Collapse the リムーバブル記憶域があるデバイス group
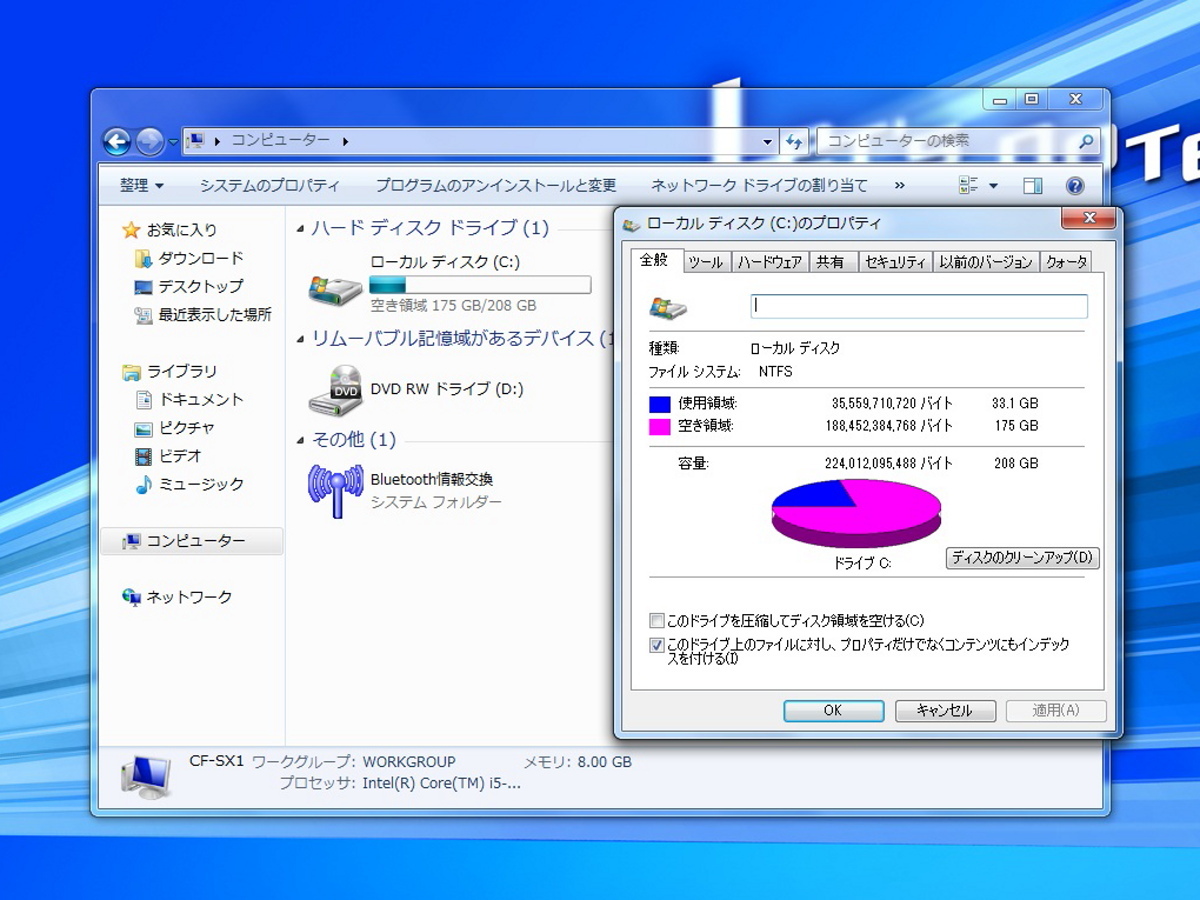Image resolution: width=1200 pixels, height=900 pixels. (301, 340)
